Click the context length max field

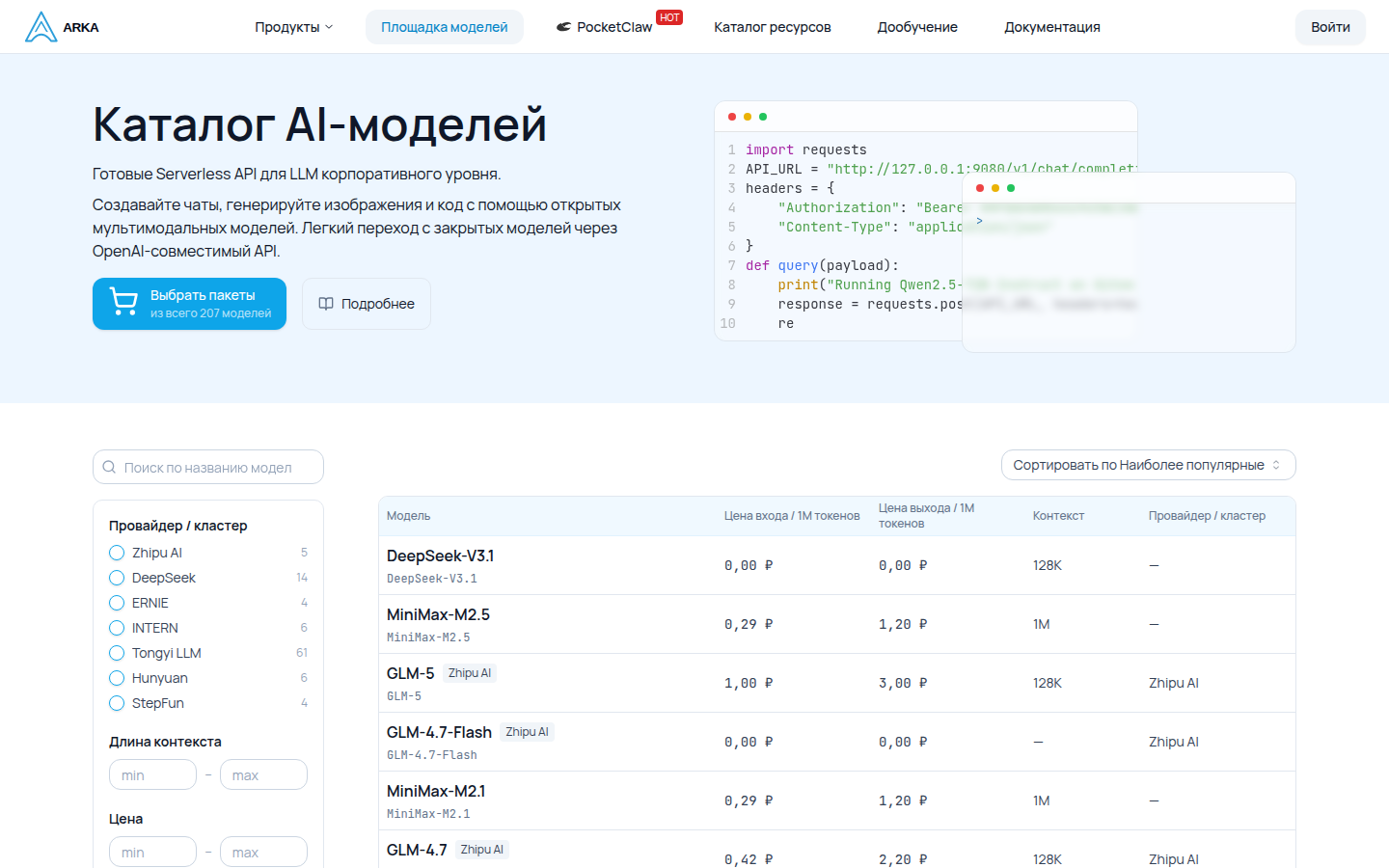click(x=263, y=774)
